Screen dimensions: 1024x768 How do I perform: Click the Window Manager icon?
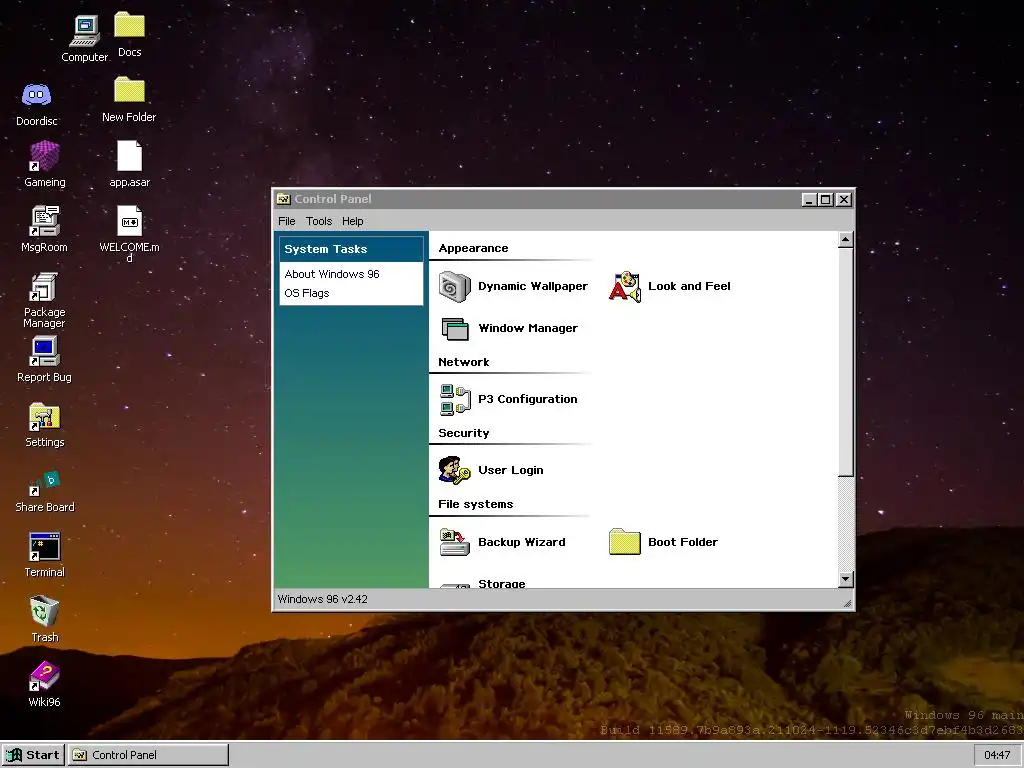tap(455, 328)
